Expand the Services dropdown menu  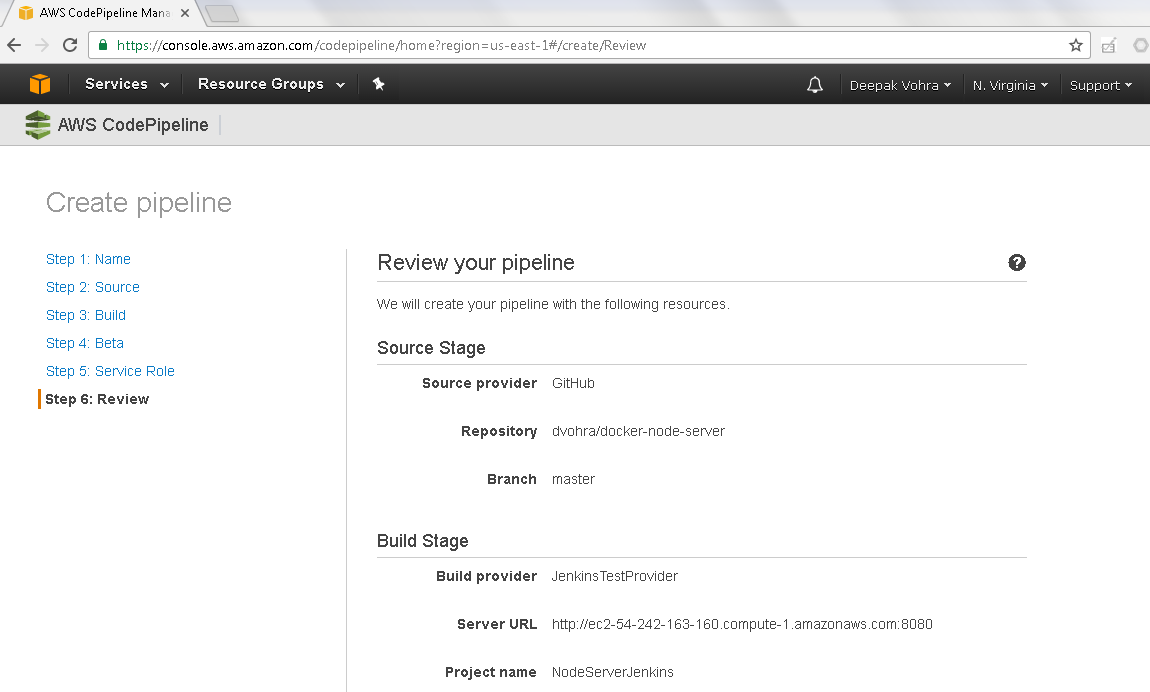coord(127,84)
